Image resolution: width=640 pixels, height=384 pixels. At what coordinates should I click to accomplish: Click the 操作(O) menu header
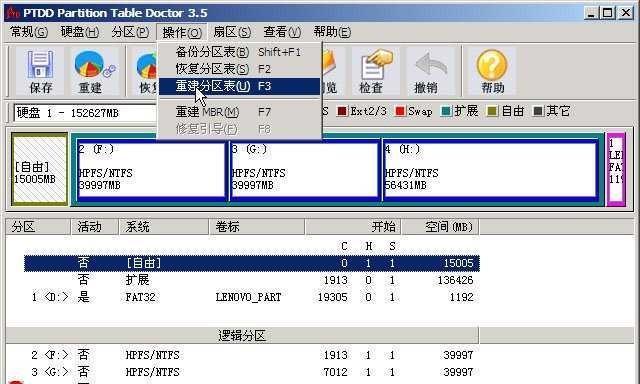pos(182,32)
